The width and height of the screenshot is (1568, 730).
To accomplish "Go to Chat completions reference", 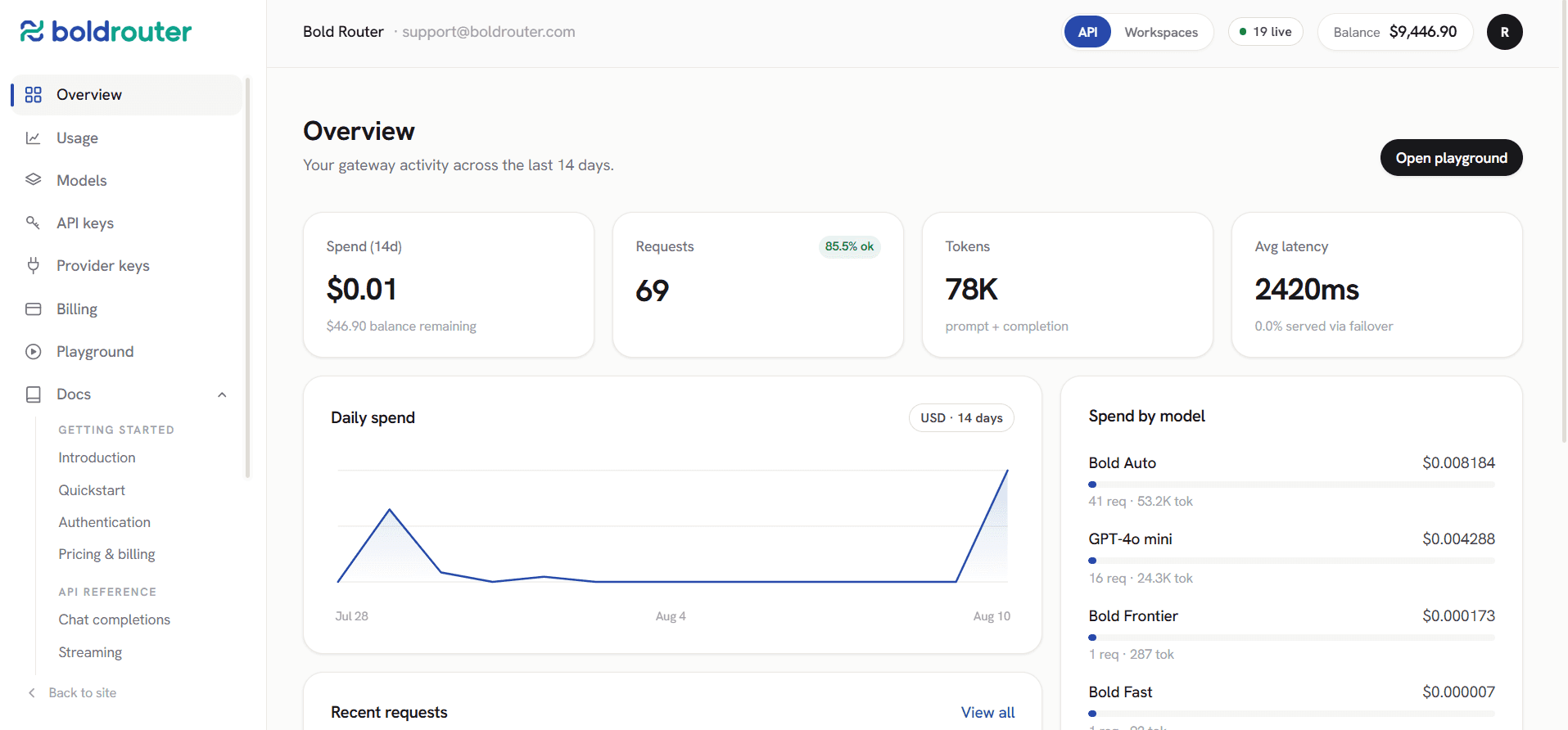I will click(115, 620).
